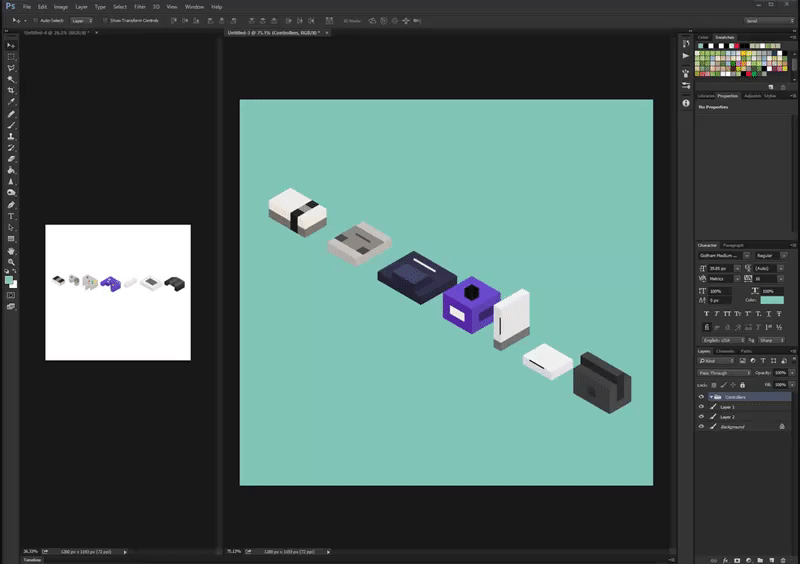Pick the red swatch in top swatches row
This screenshot has width=800, height=564.
click(737, 46)
